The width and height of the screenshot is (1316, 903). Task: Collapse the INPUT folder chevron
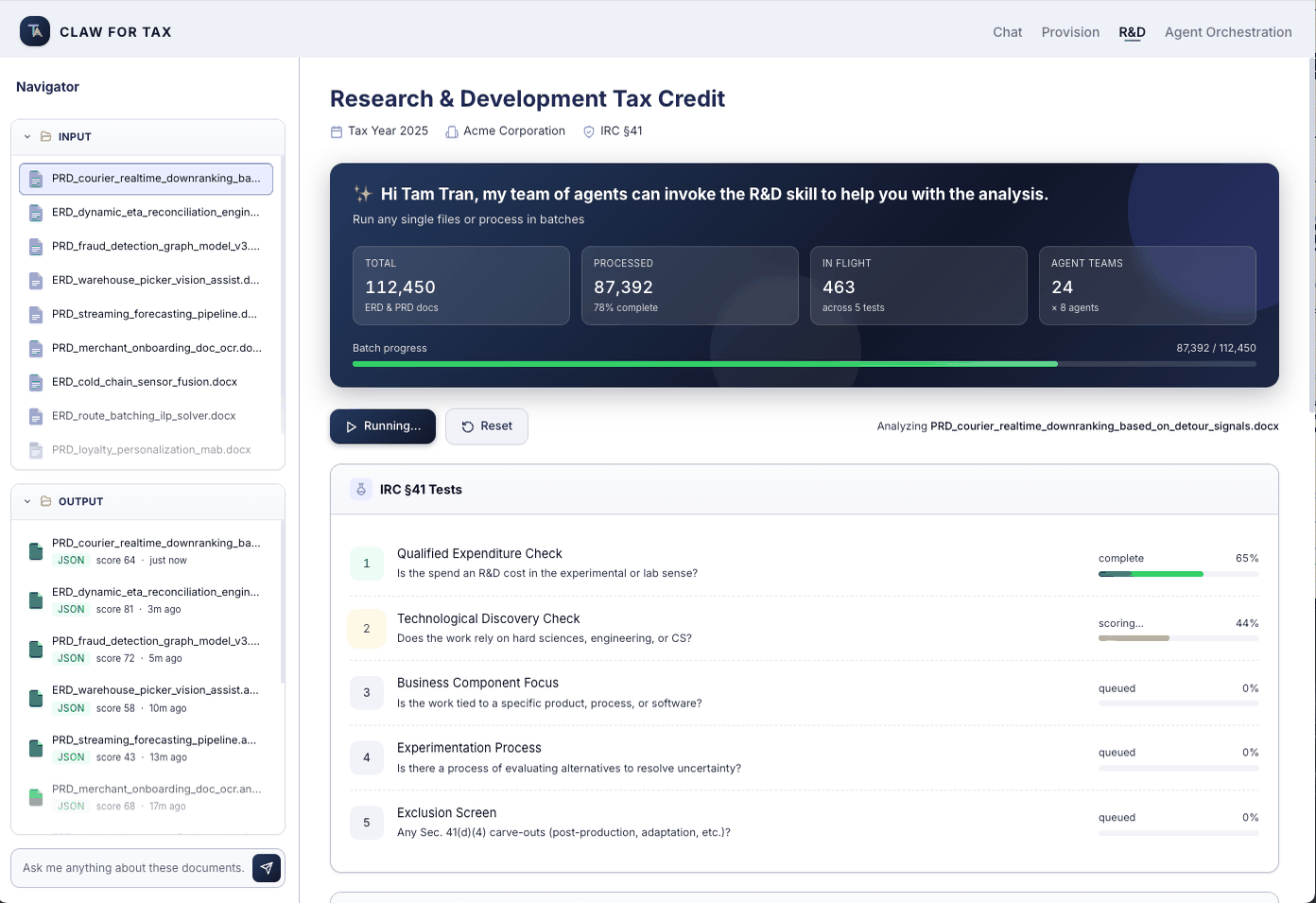tap(27, 137)
